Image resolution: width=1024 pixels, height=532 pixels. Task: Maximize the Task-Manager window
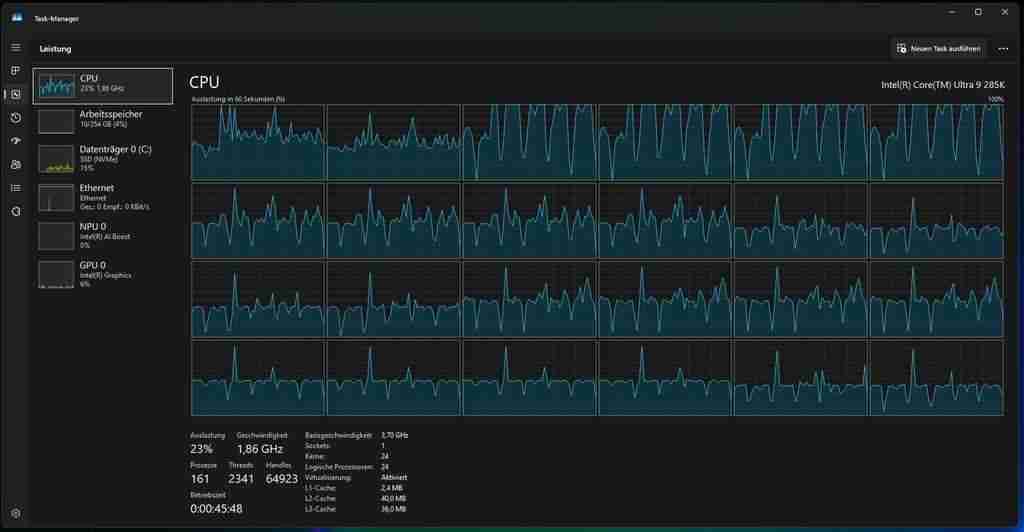[x=978, y=12]
